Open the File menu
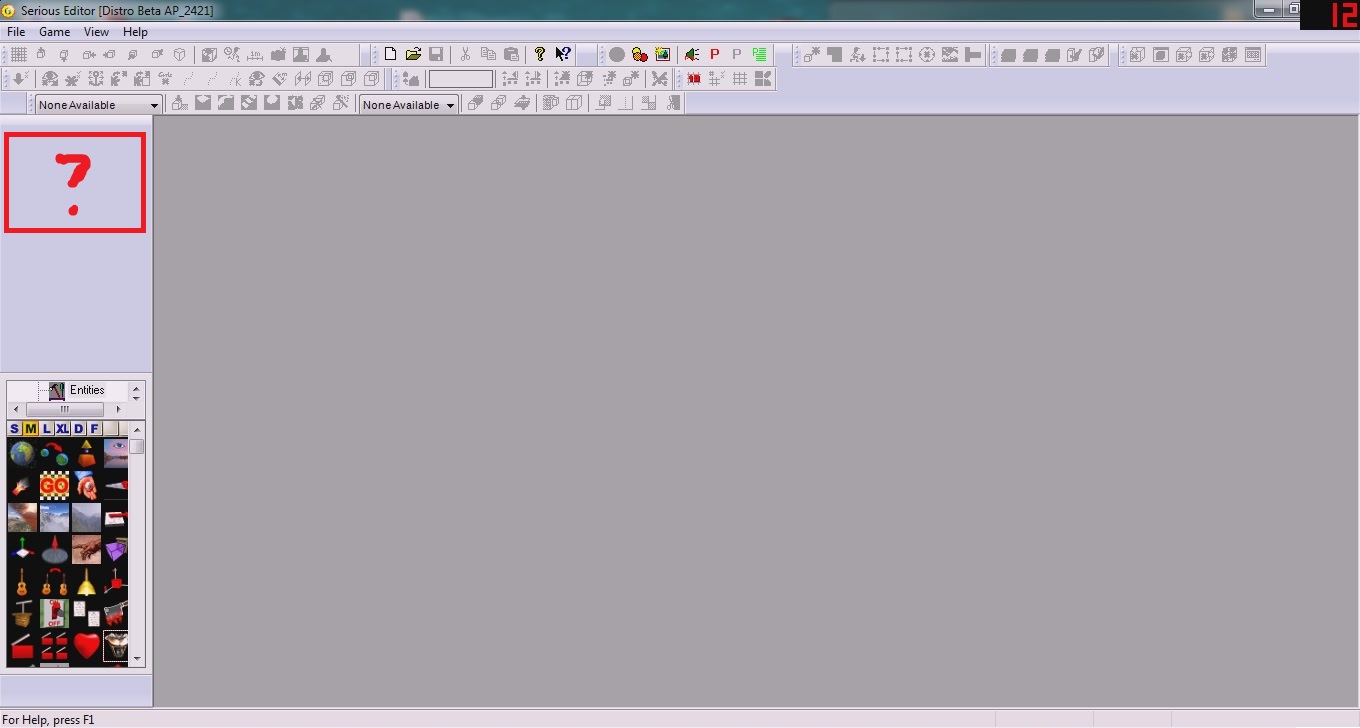Image resolution: width=1360 pixels, height=728 pixels. [x=16, y=32]
